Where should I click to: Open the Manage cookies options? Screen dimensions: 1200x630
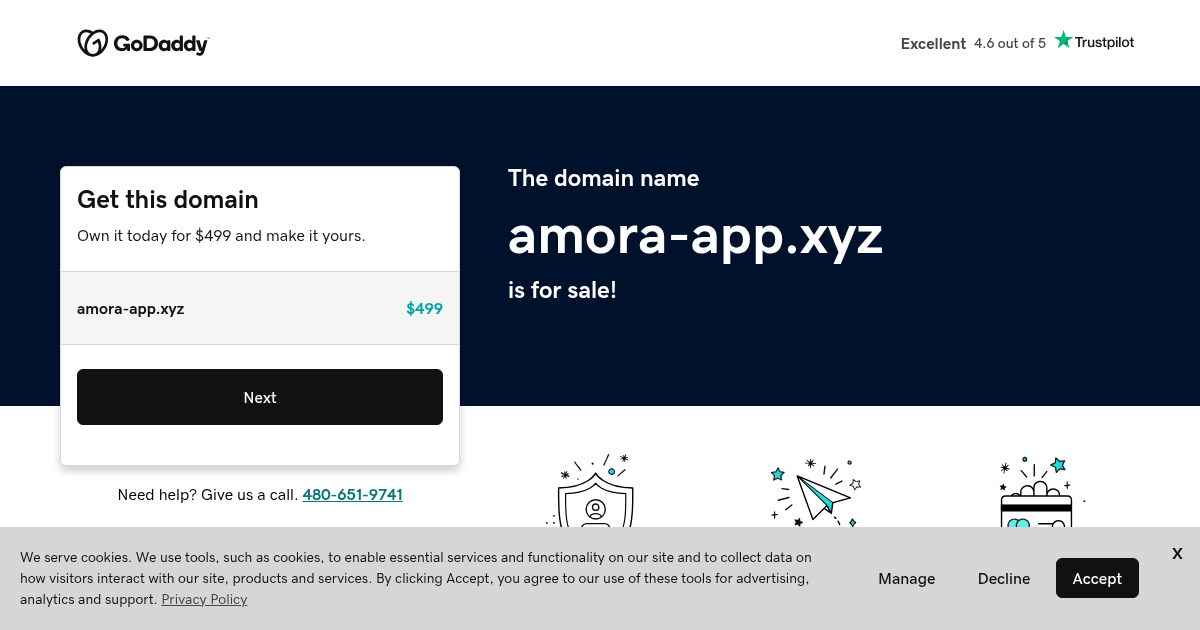click(906, 578)
